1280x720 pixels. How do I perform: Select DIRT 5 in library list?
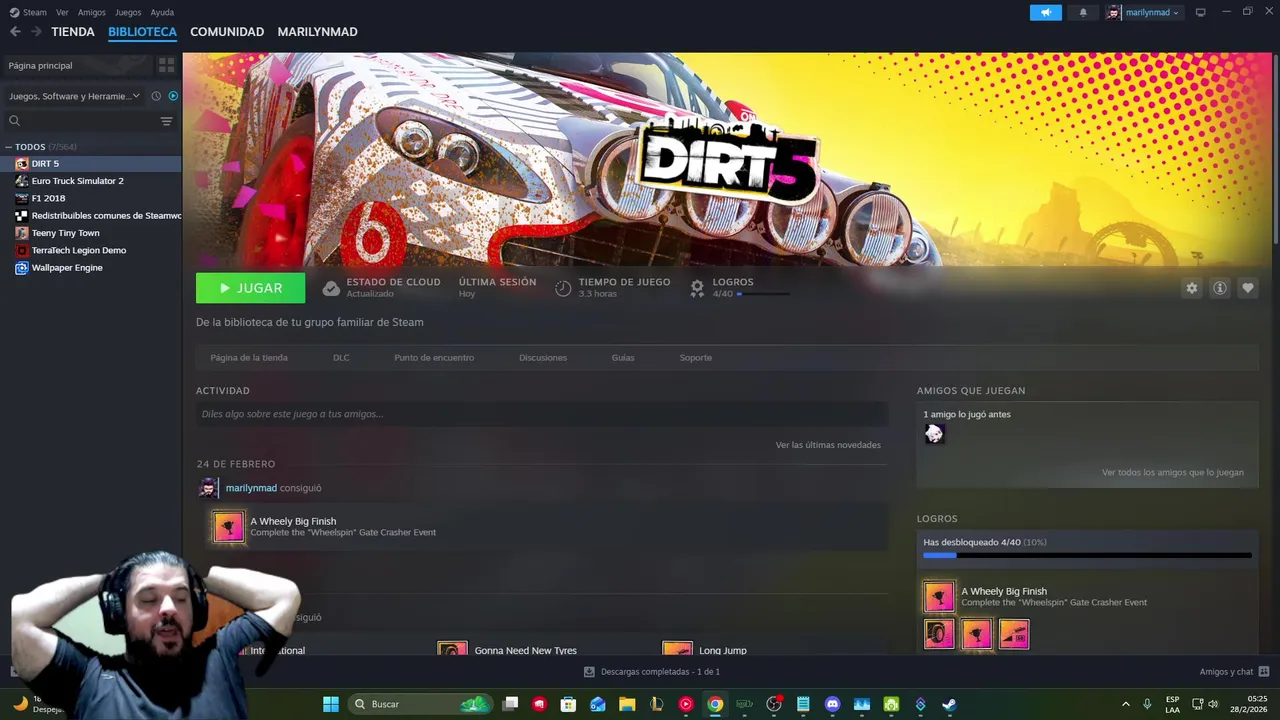[x=91, y=164]
